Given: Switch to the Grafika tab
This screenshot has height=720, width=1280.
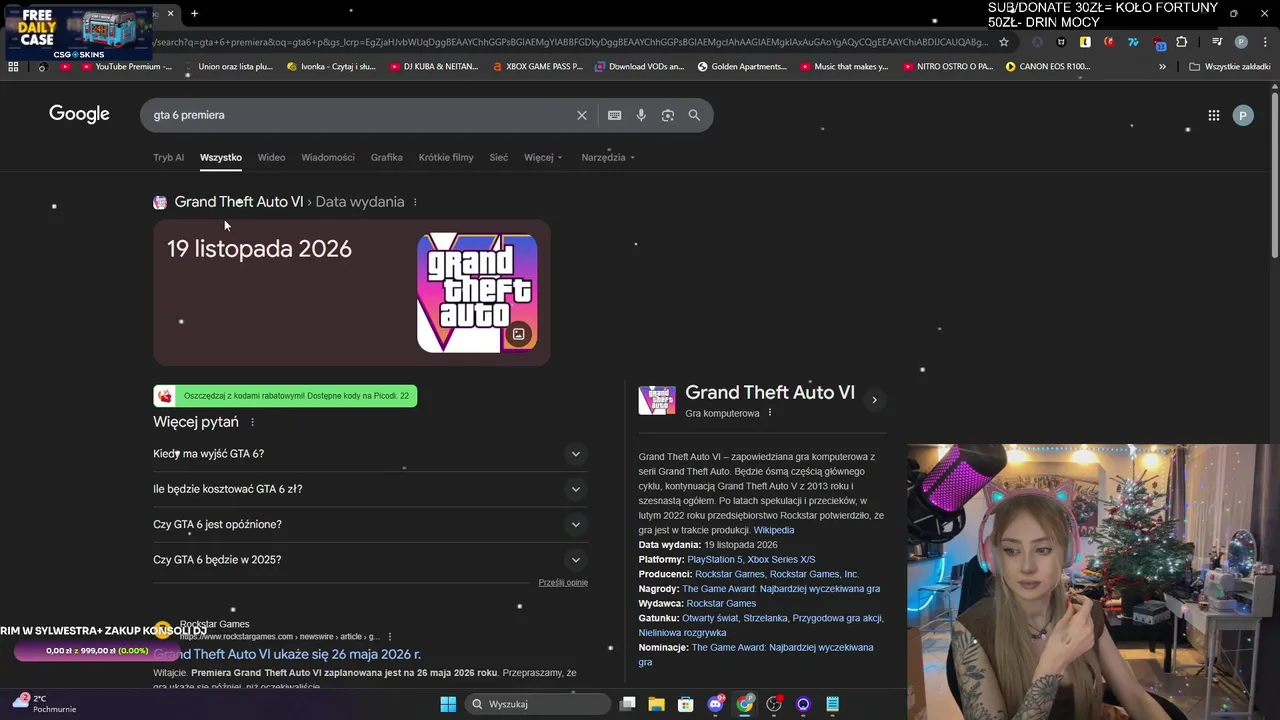Looking at the screenshot, I should (386, 157).
